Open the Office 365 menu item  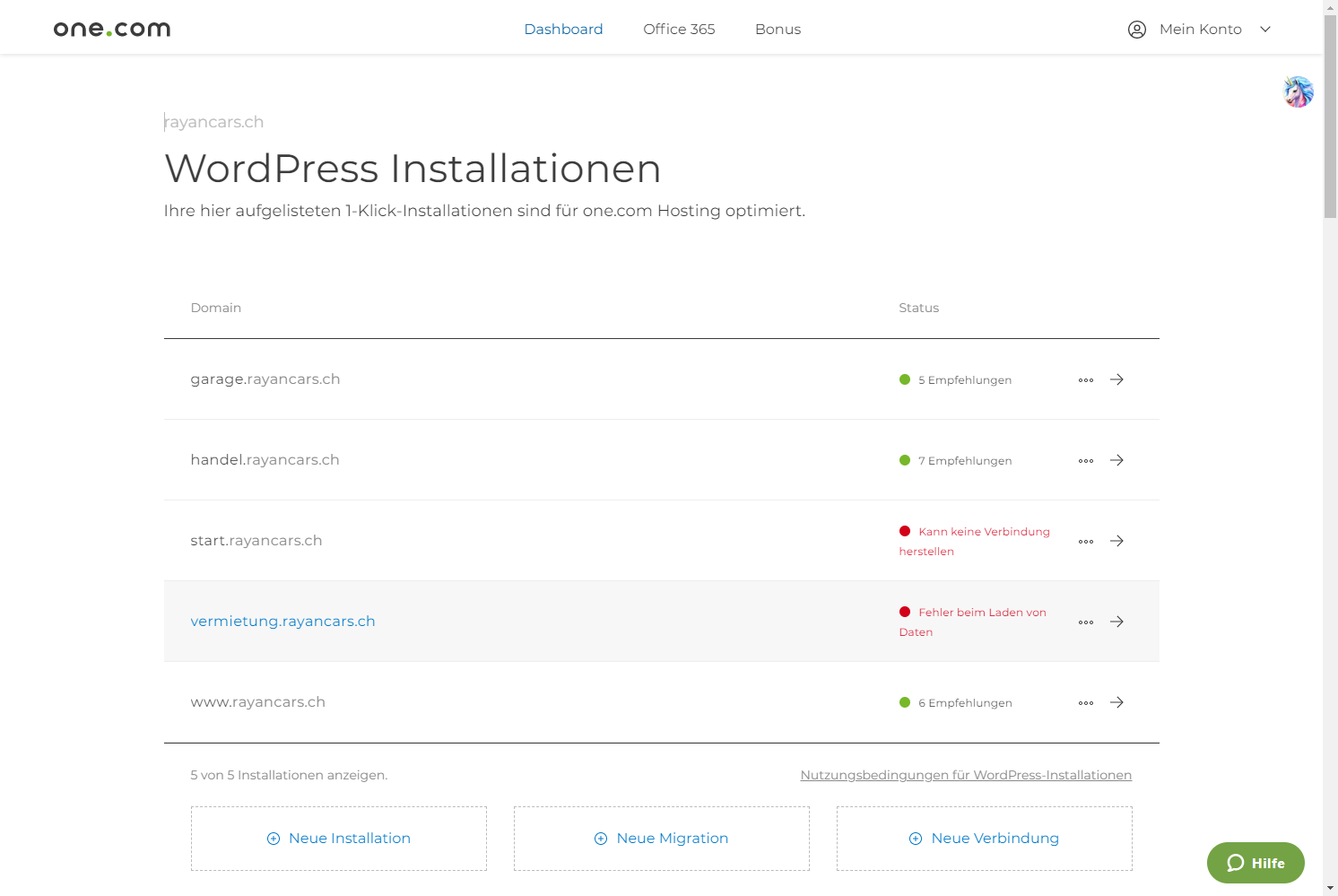click(679, 30)
